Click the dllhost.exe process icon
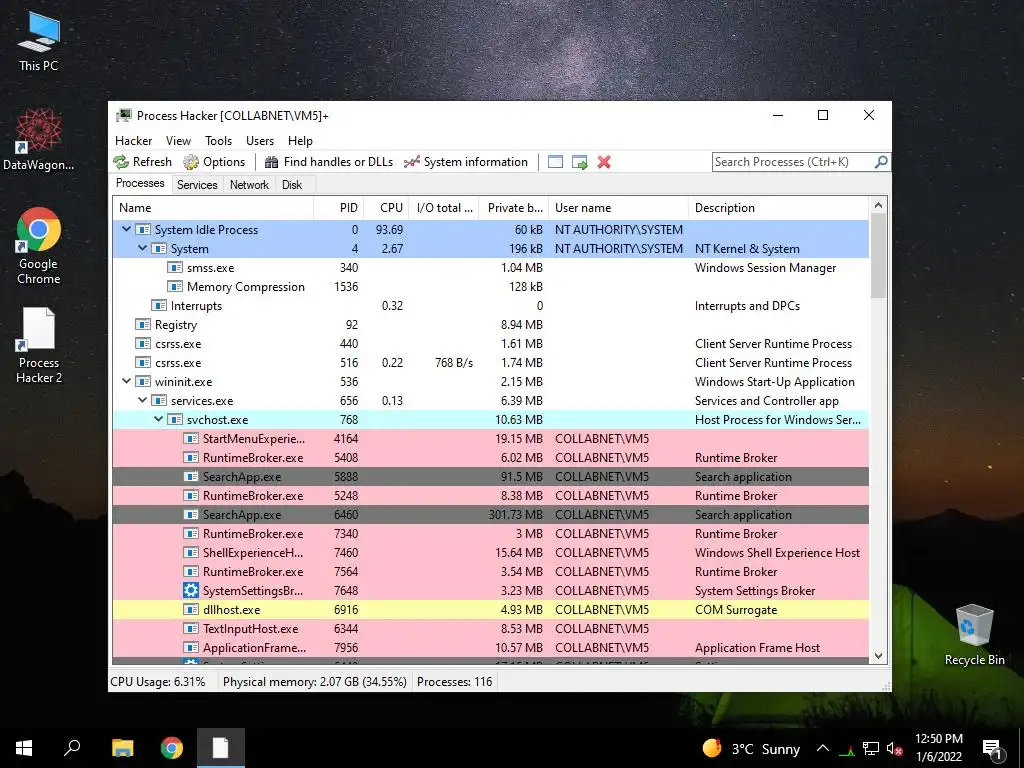 [191, 609]
